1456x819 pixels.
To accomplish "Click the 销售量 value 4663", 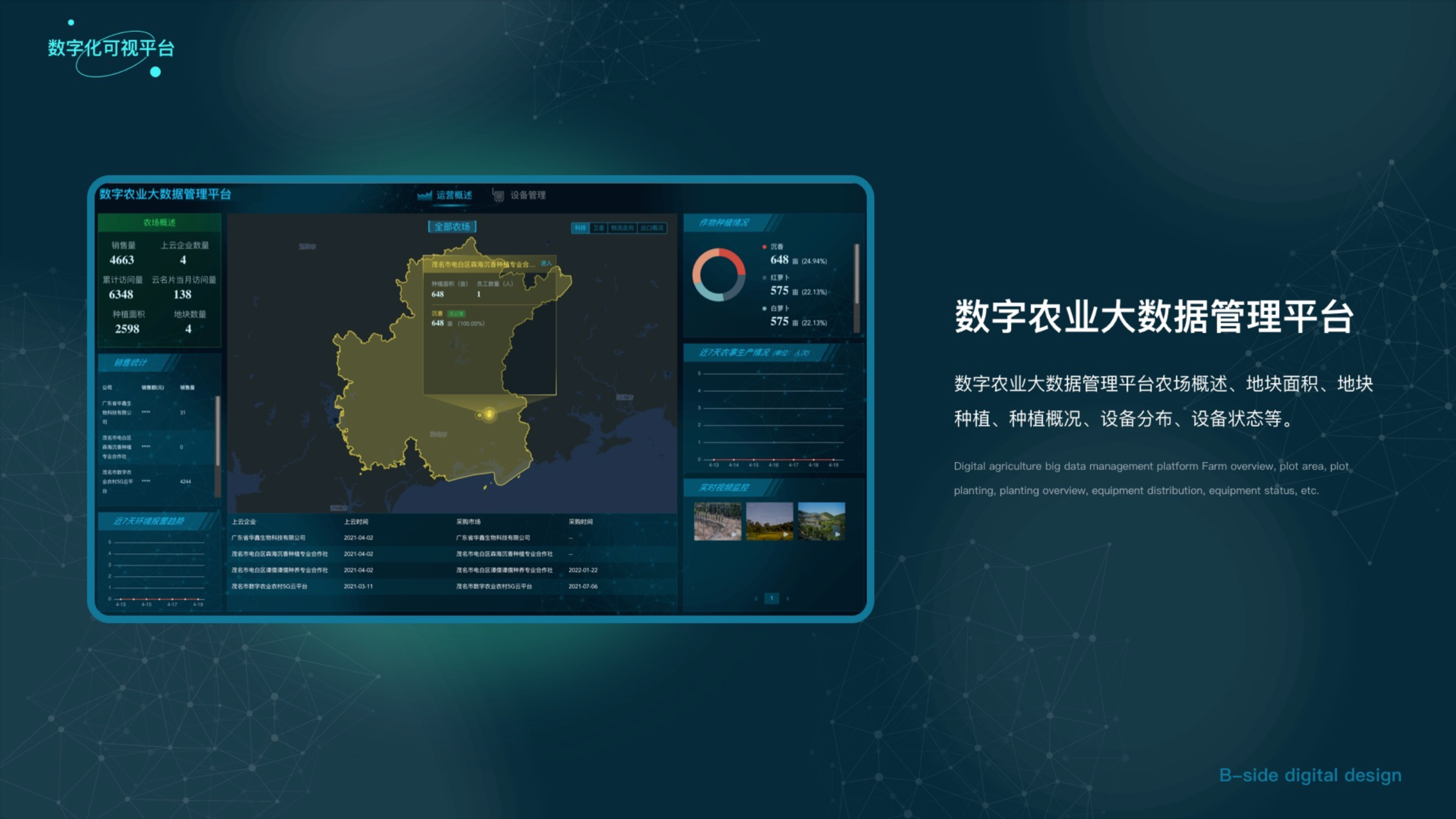I will pyautogui.click(x=122, y=260).
